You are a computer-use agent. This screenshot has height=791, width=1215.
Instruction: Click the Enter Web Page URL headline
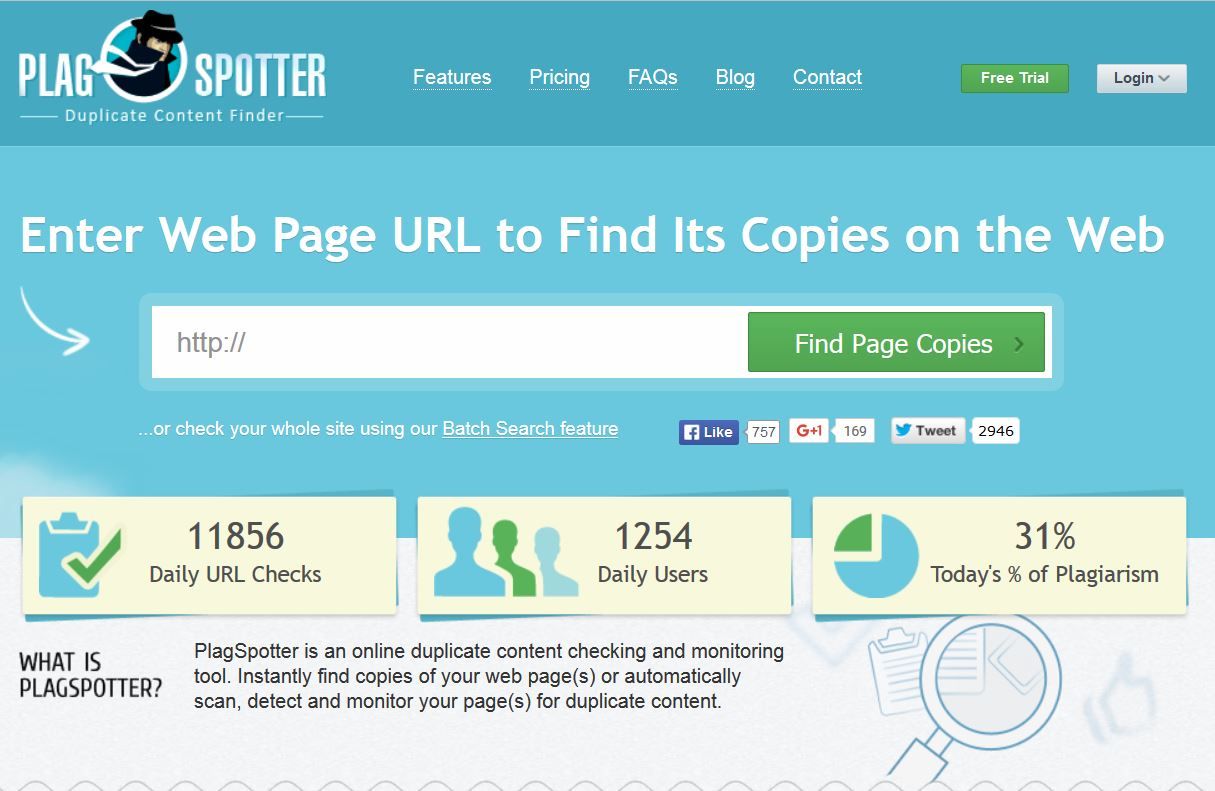[593, 236]
